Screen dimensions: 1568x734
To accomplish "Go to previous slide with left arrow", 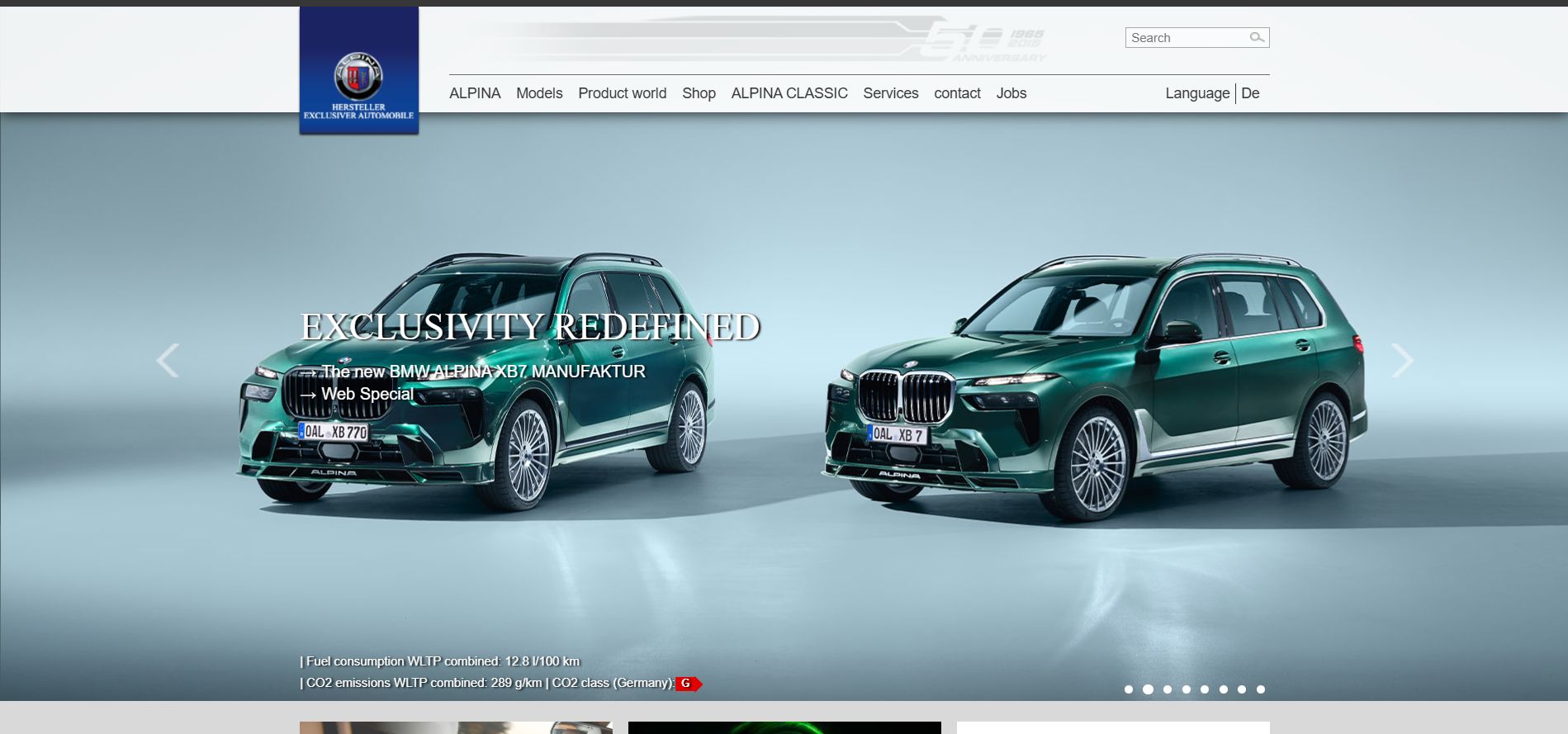I will click(x=168, y=360).
